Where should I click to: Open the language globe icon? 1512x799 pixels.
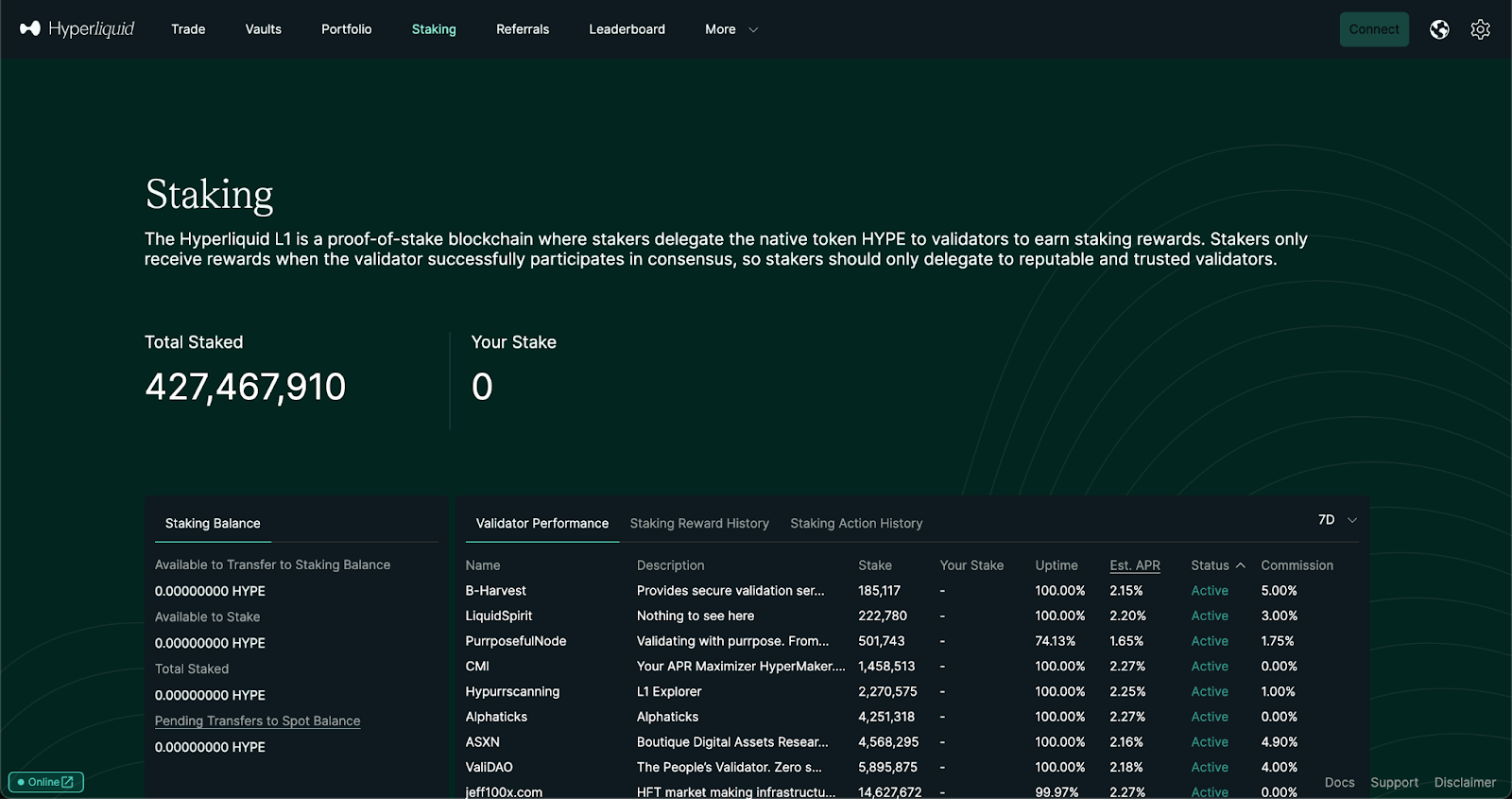coord(1439,29)
